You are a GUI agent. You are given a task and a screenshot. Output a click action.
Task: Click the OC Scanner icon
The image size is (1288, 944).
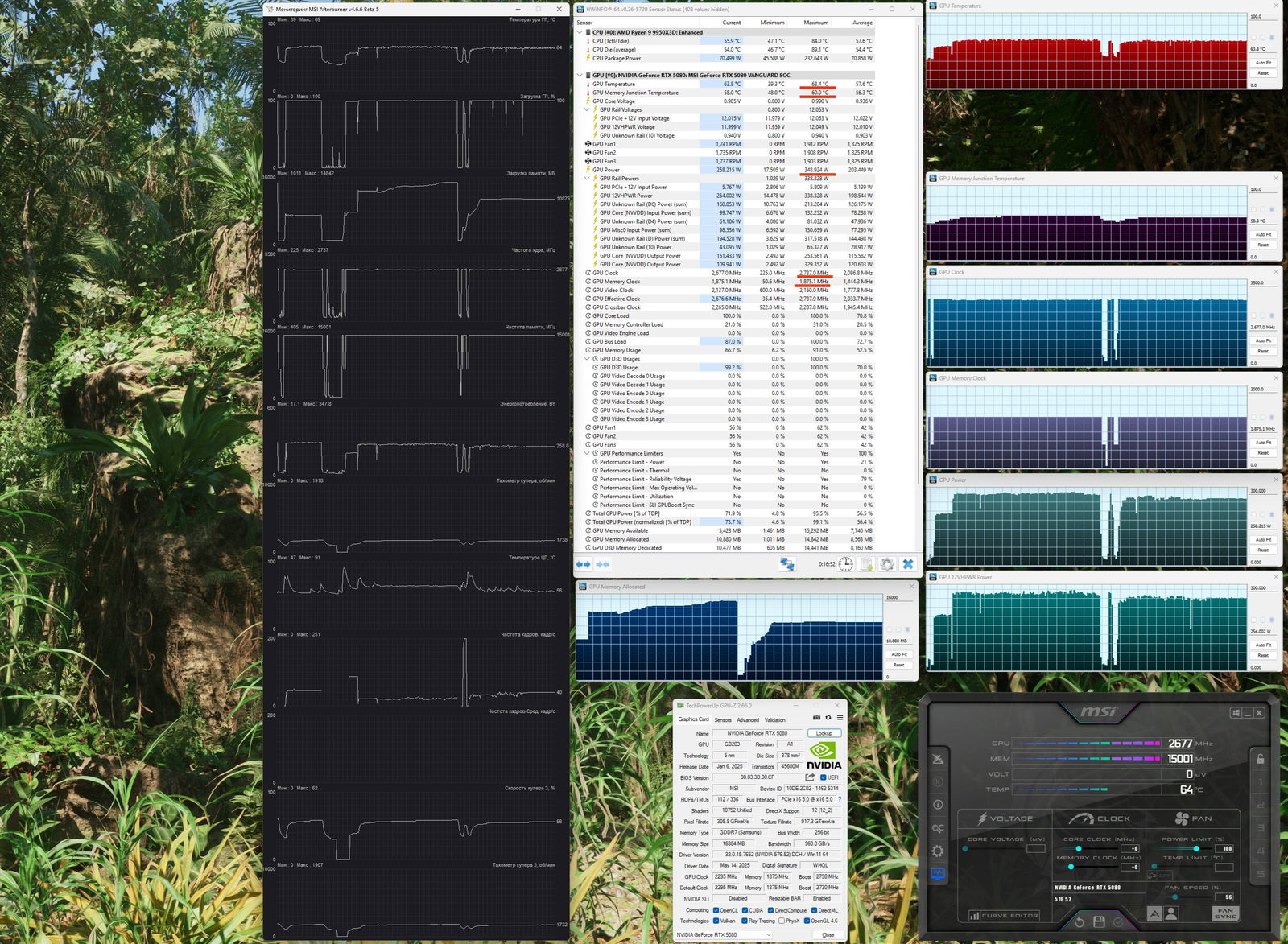(938, 828)
